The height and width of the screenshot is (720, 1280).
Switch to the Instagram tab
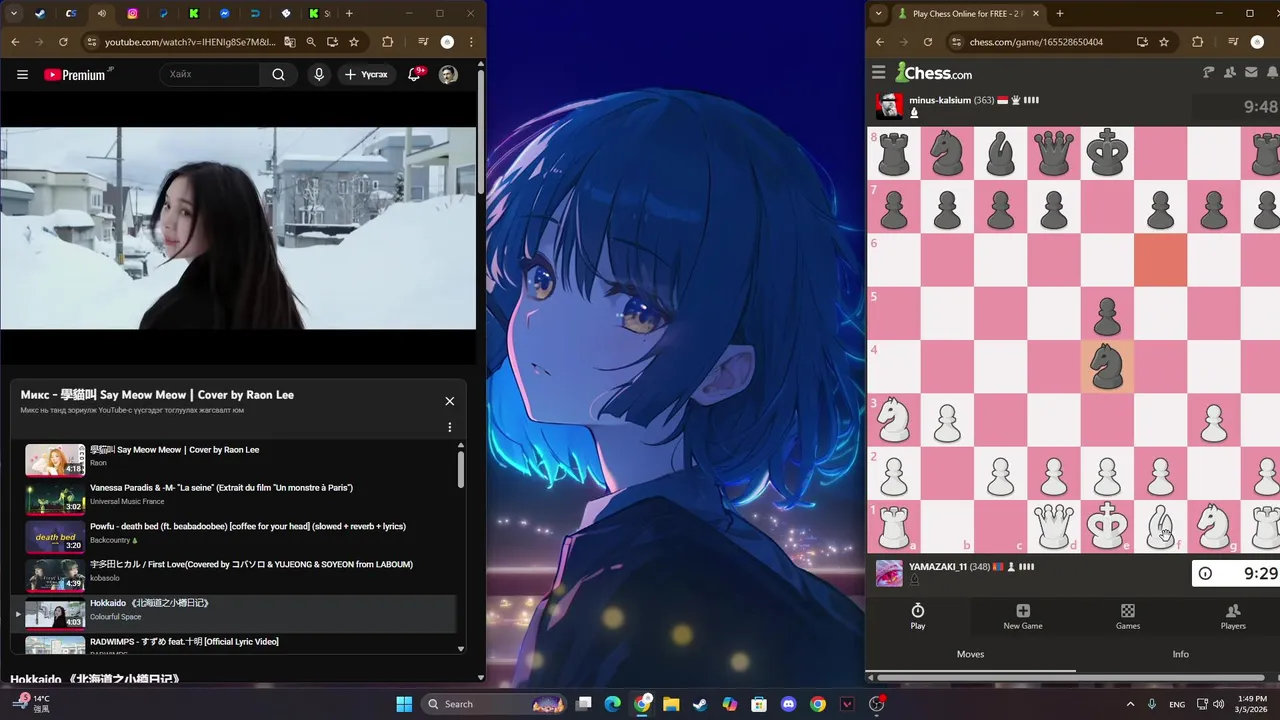tap(132, 14)
